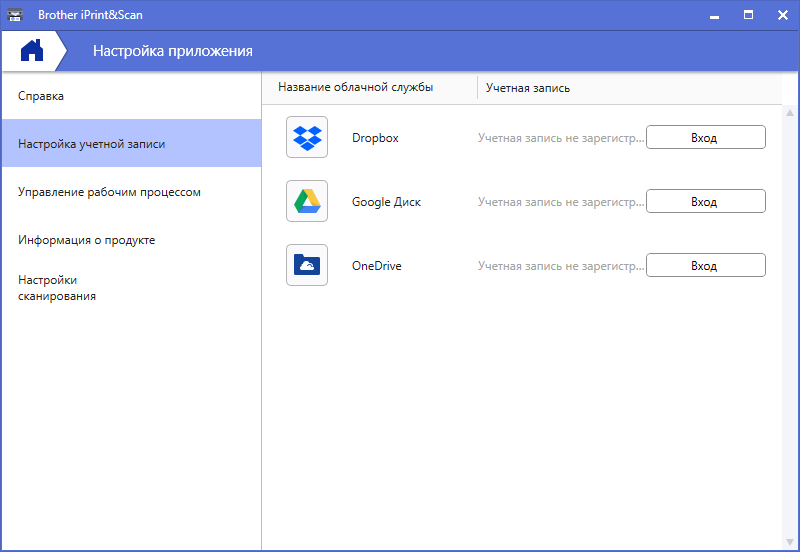The height and width of the screenshot is (552, 800).
Task: Click the Dropbox service icon
Action: point(307,138)
